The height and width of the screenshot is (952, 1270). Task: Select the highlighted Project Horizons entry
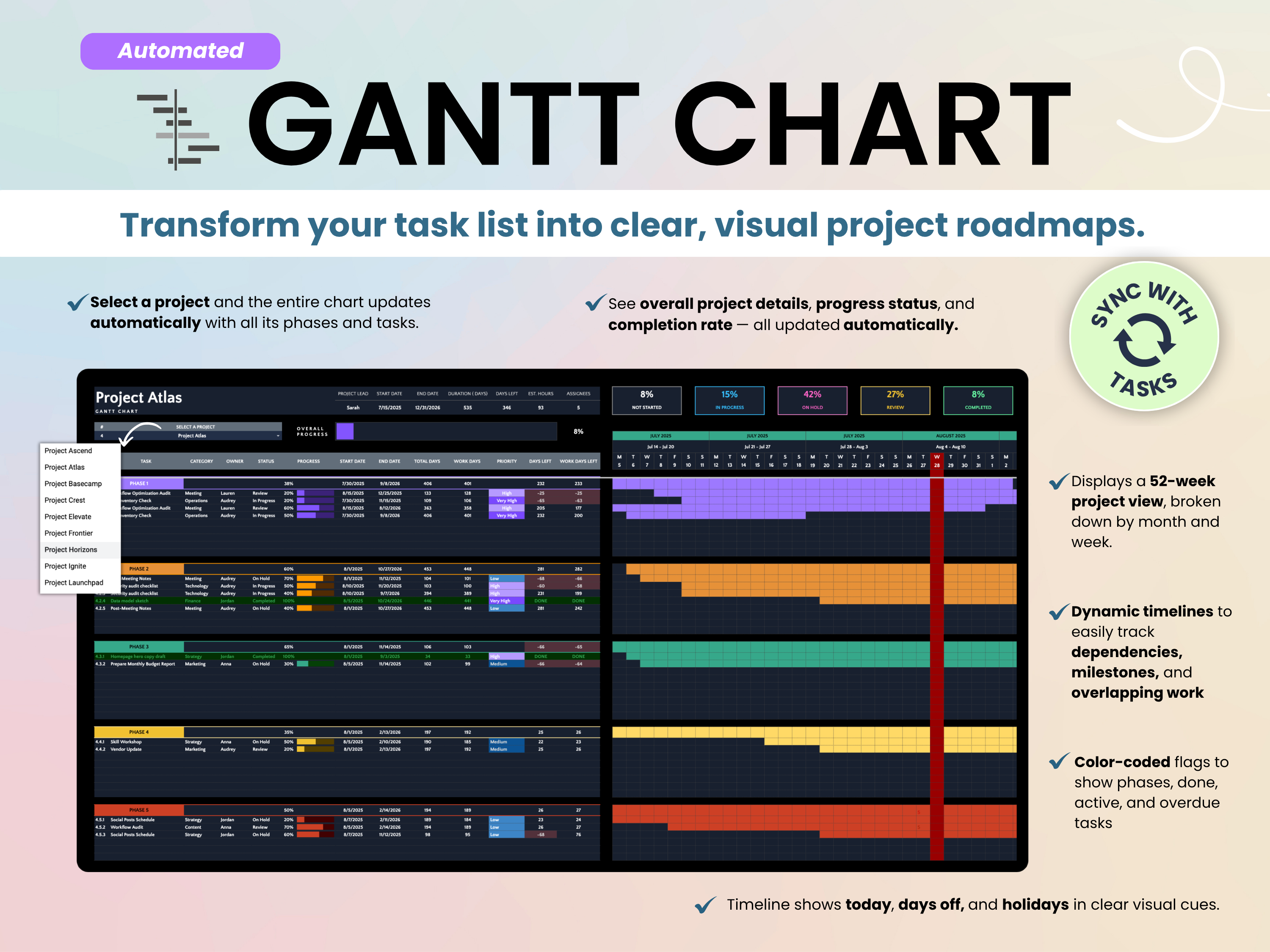(80, 550)
